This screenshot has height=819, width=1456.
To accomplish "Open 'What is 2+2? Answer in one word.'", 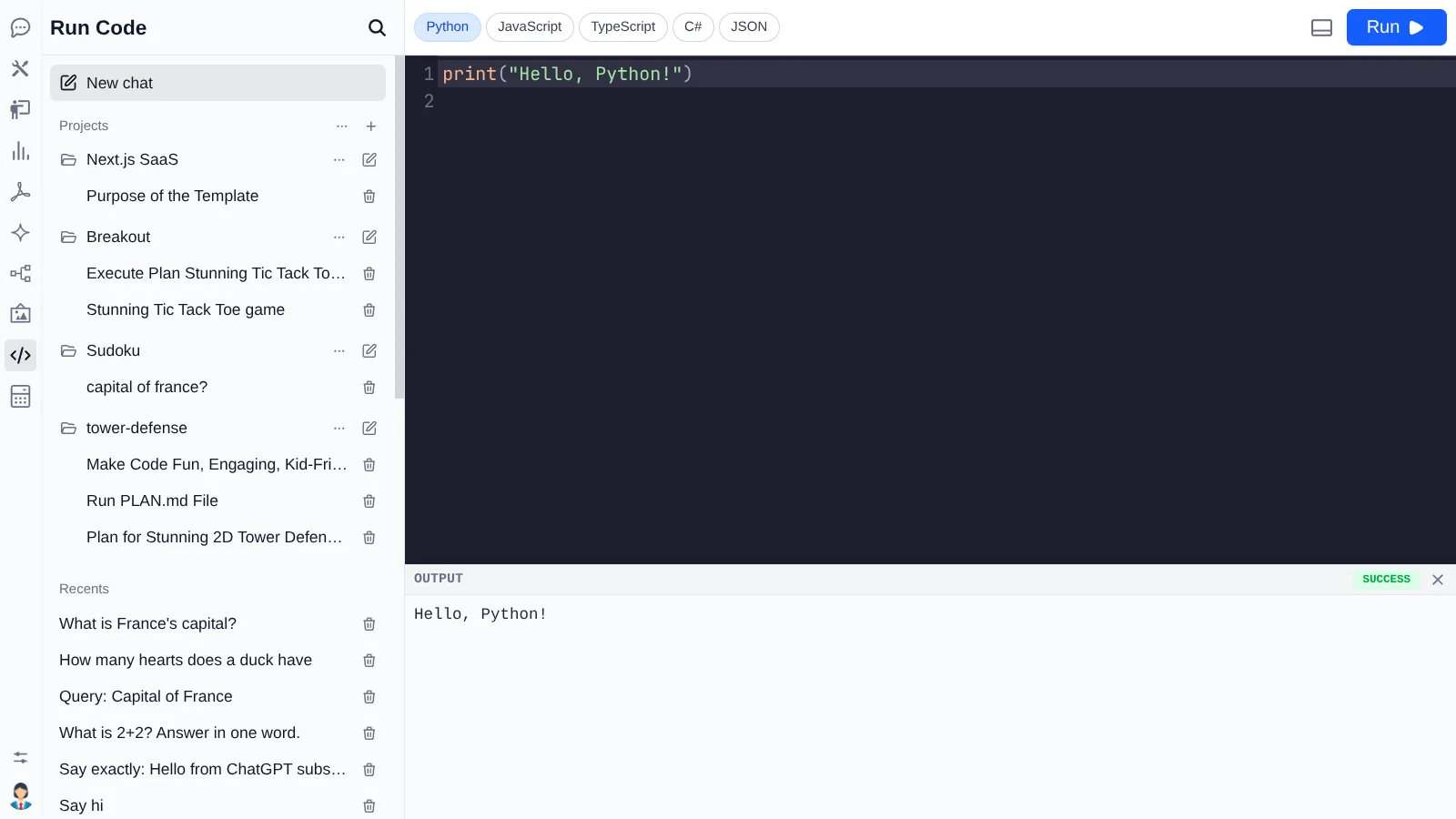I will pos(179,733).
